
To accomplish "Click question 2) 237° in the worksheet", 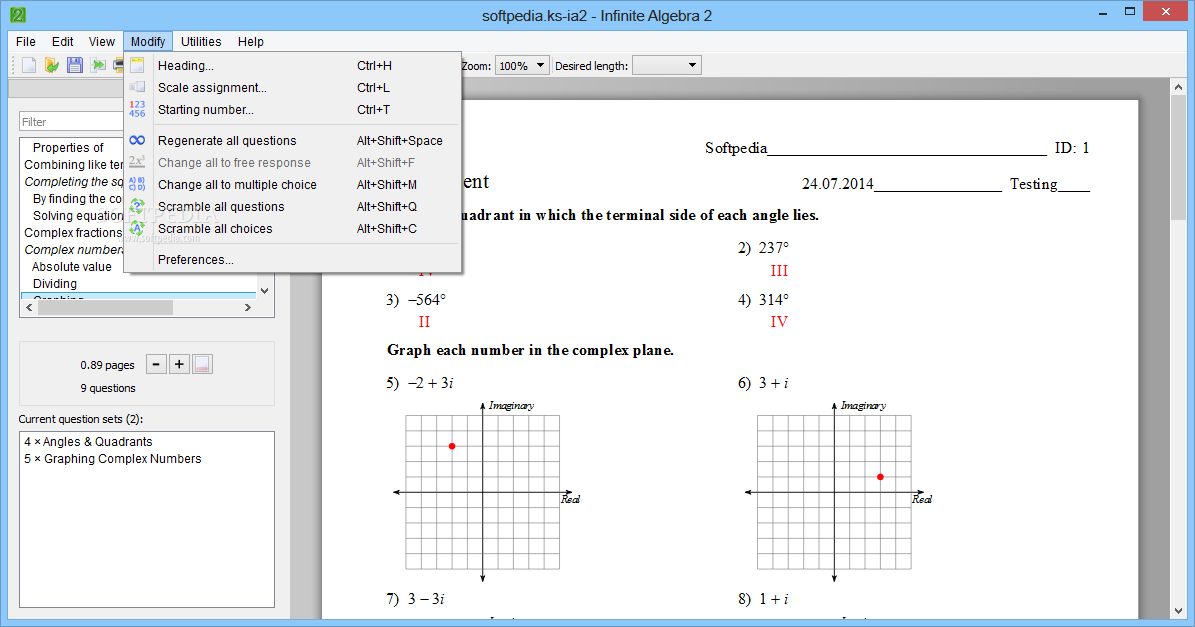I will [x=764, y=248].
